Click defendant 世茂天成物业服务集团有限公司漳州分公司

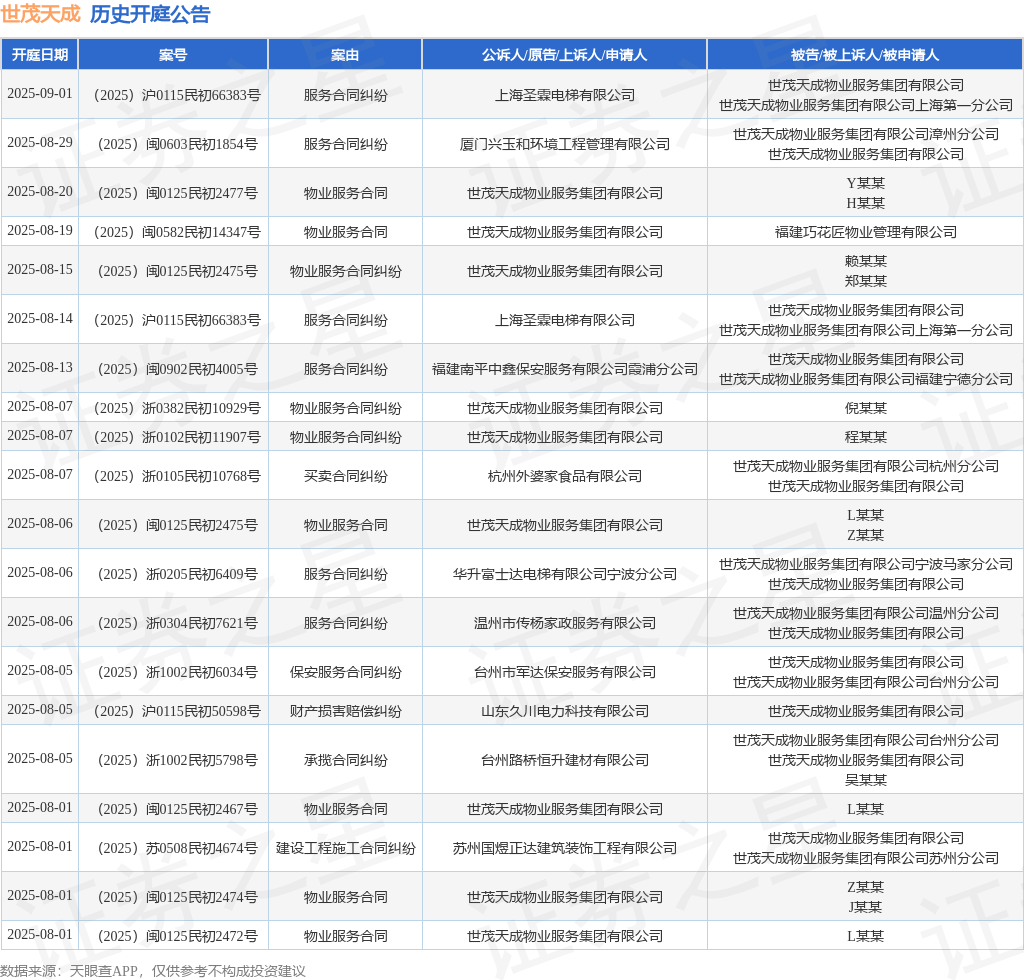(865, 134)
